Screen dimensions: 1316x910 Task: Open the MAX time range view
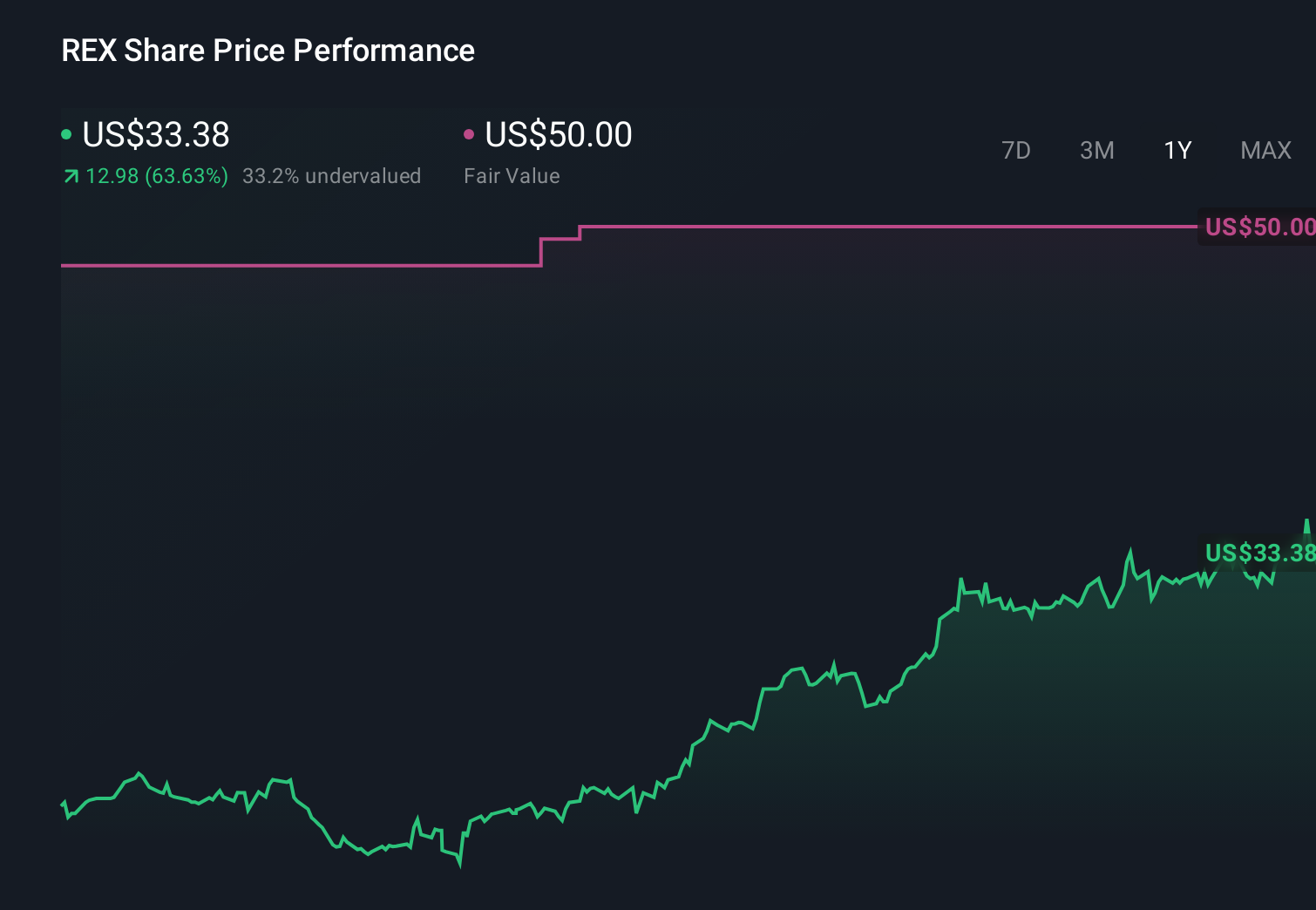pyautogui.click(x=1265, y=150)
